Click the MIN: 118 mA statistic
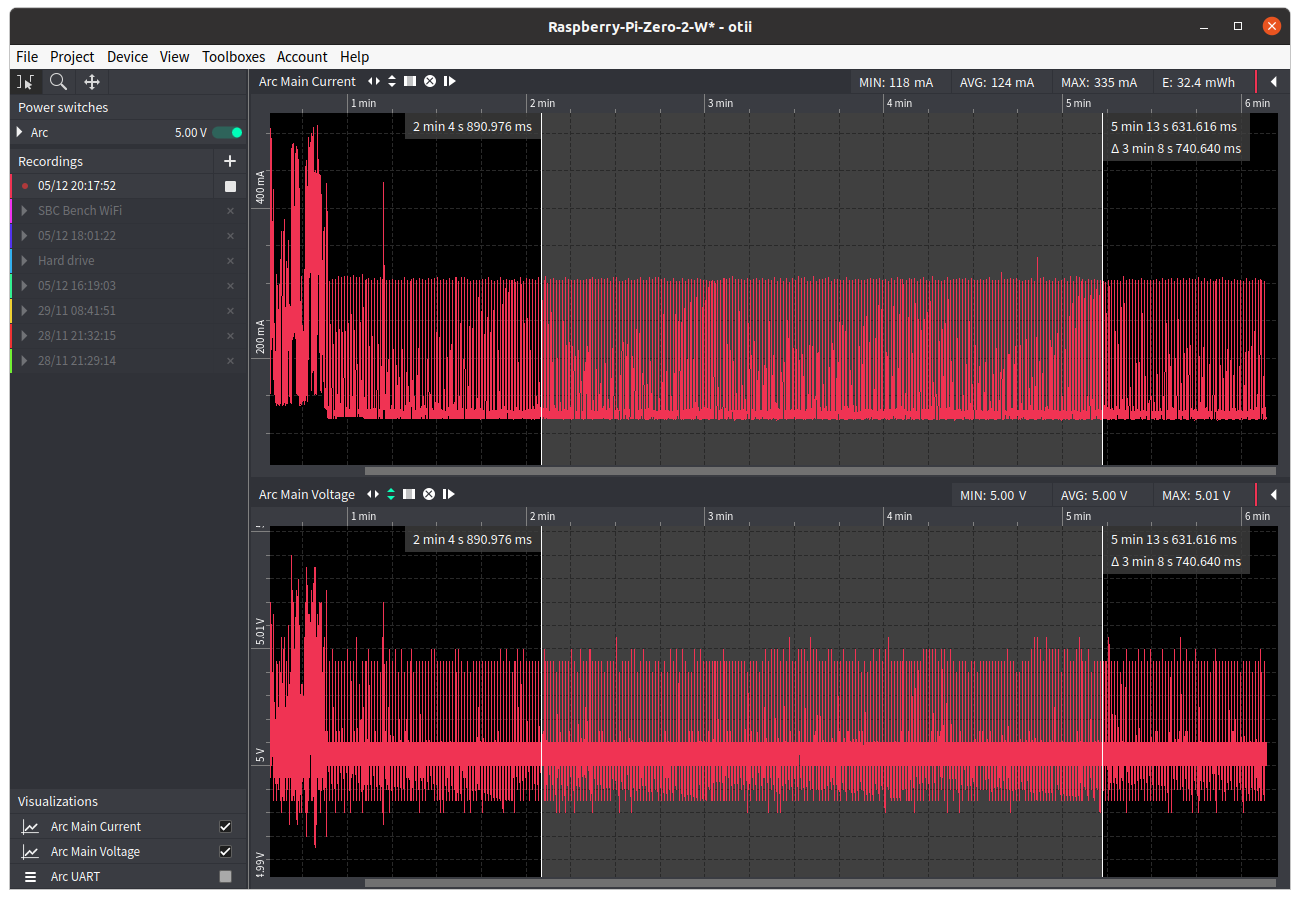 click(896, 82)
